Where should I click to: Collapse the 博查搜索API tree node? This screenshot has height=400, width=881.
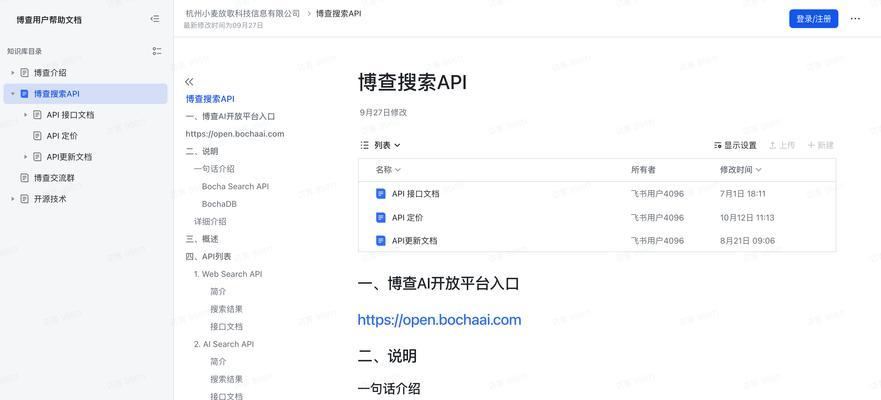pos(13,94)
